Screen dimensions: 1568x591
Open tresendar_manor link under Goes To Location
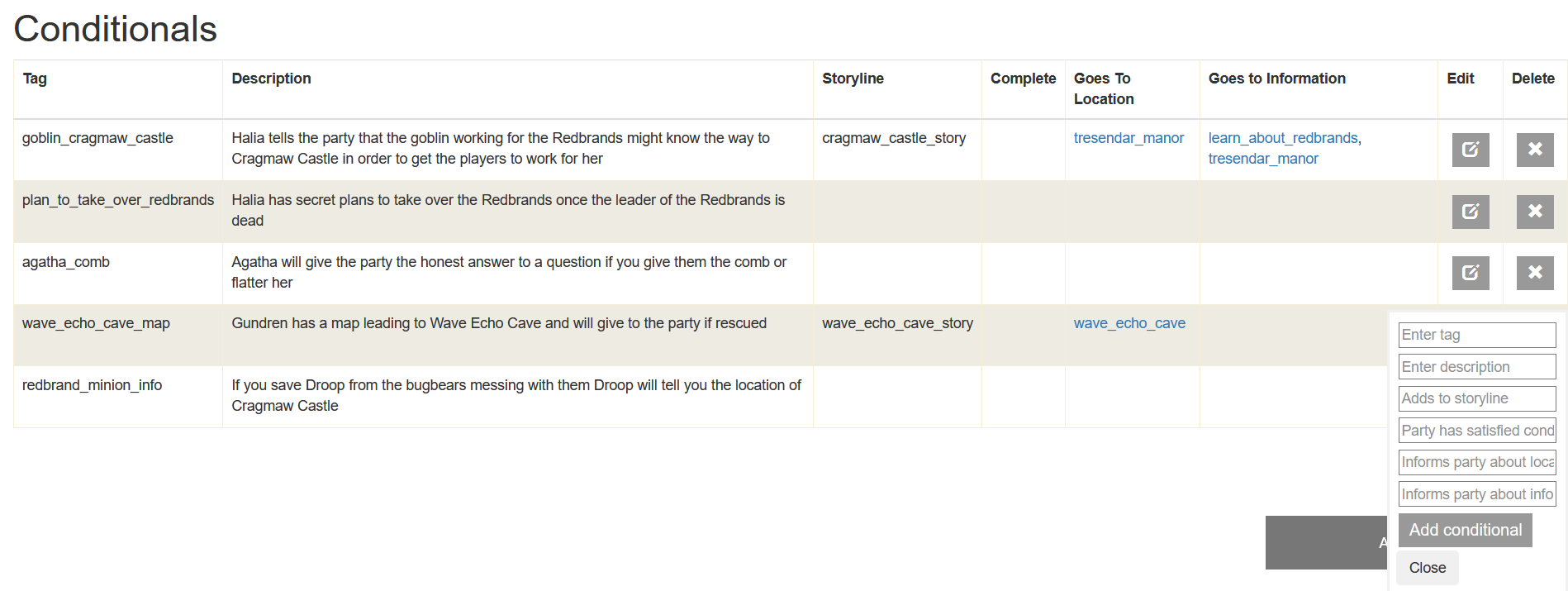pos(1128,138)
